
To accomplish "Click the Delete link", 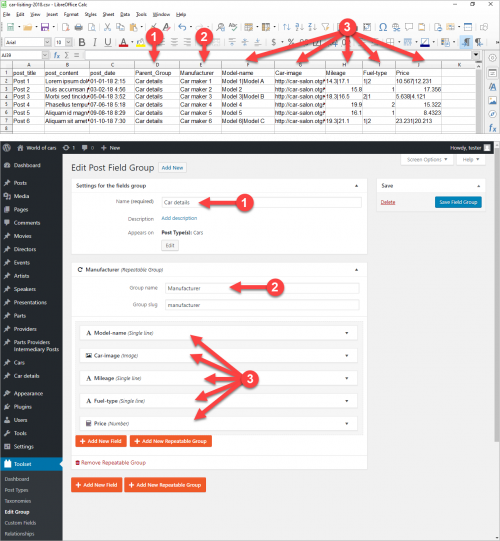I will [388, 202].
